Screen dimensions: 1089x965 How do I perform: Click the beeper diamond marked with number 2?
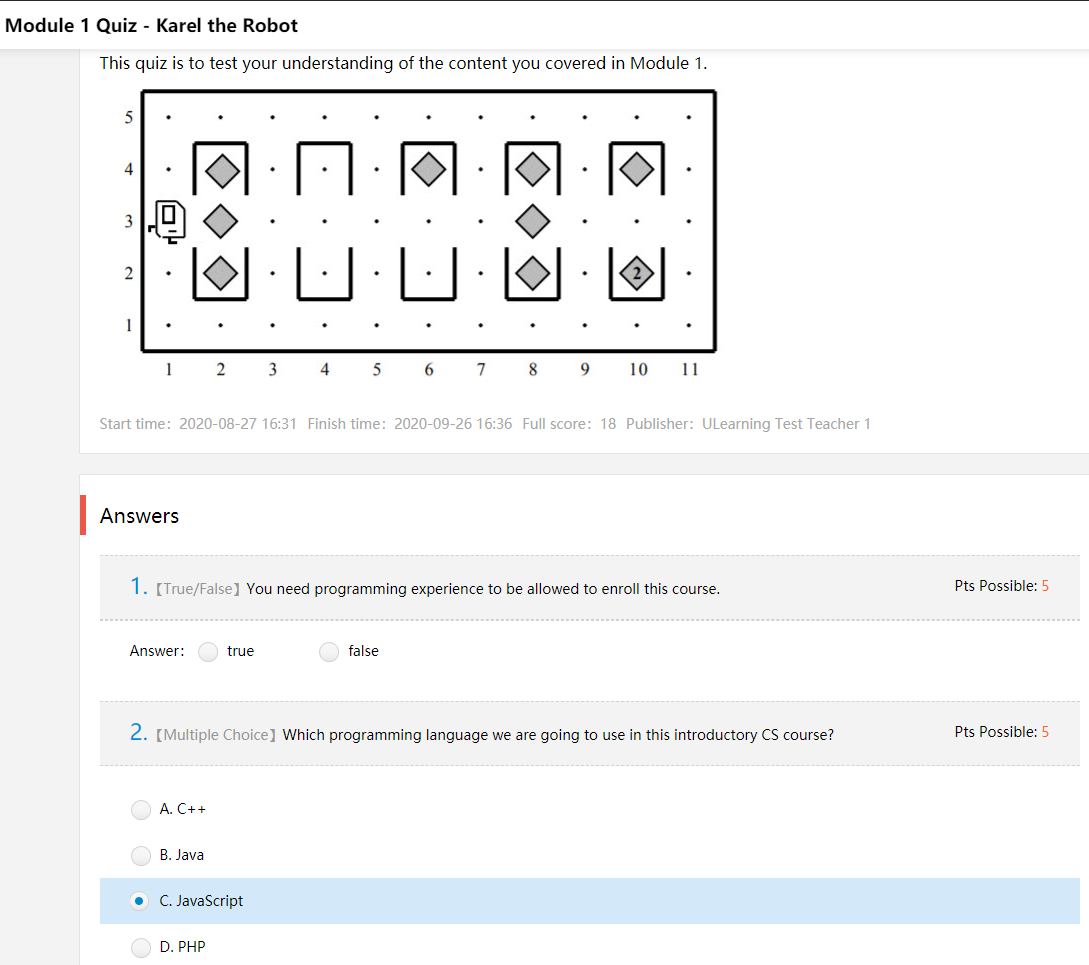(637, 274)
